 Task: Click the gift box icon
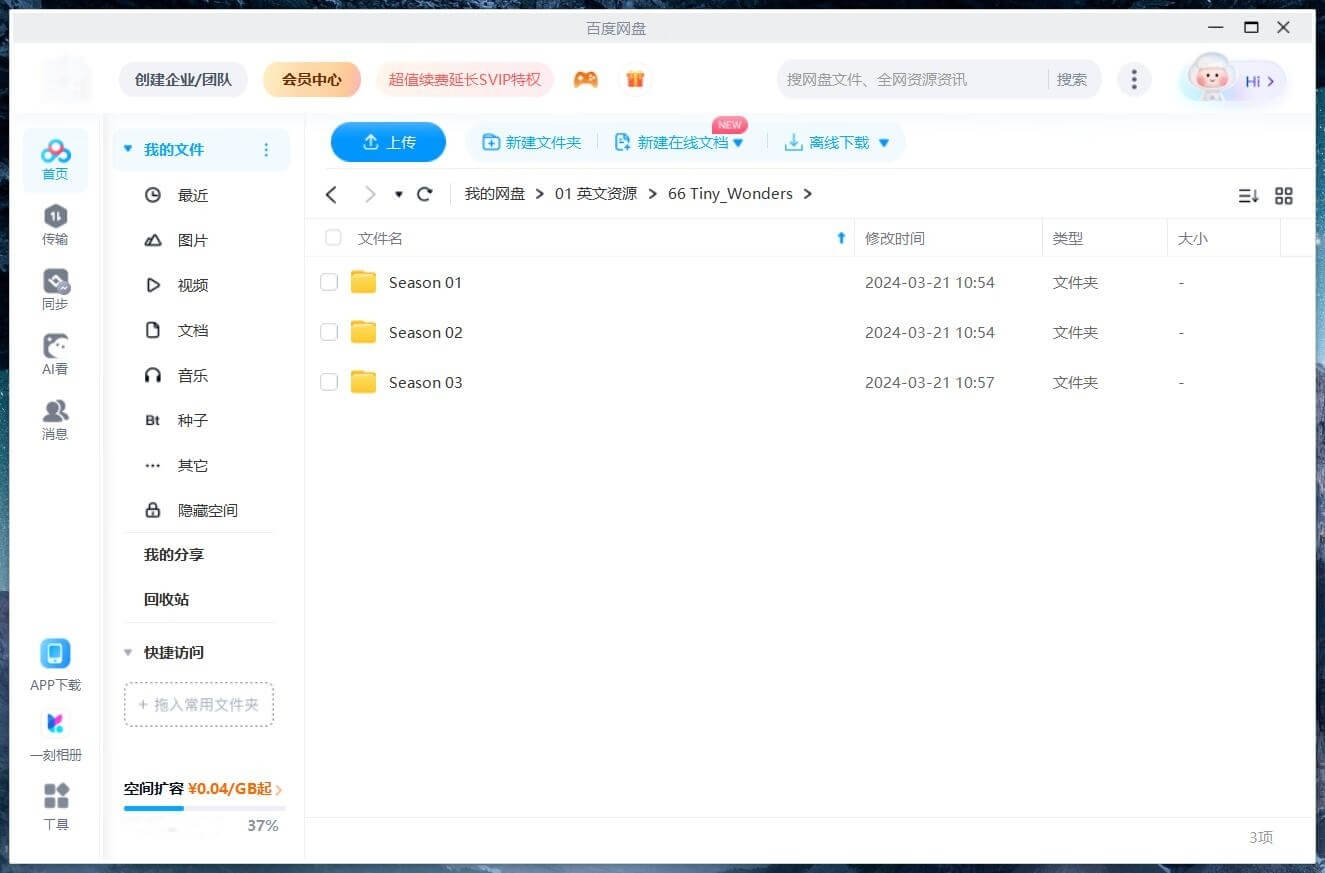coord(635,79)
